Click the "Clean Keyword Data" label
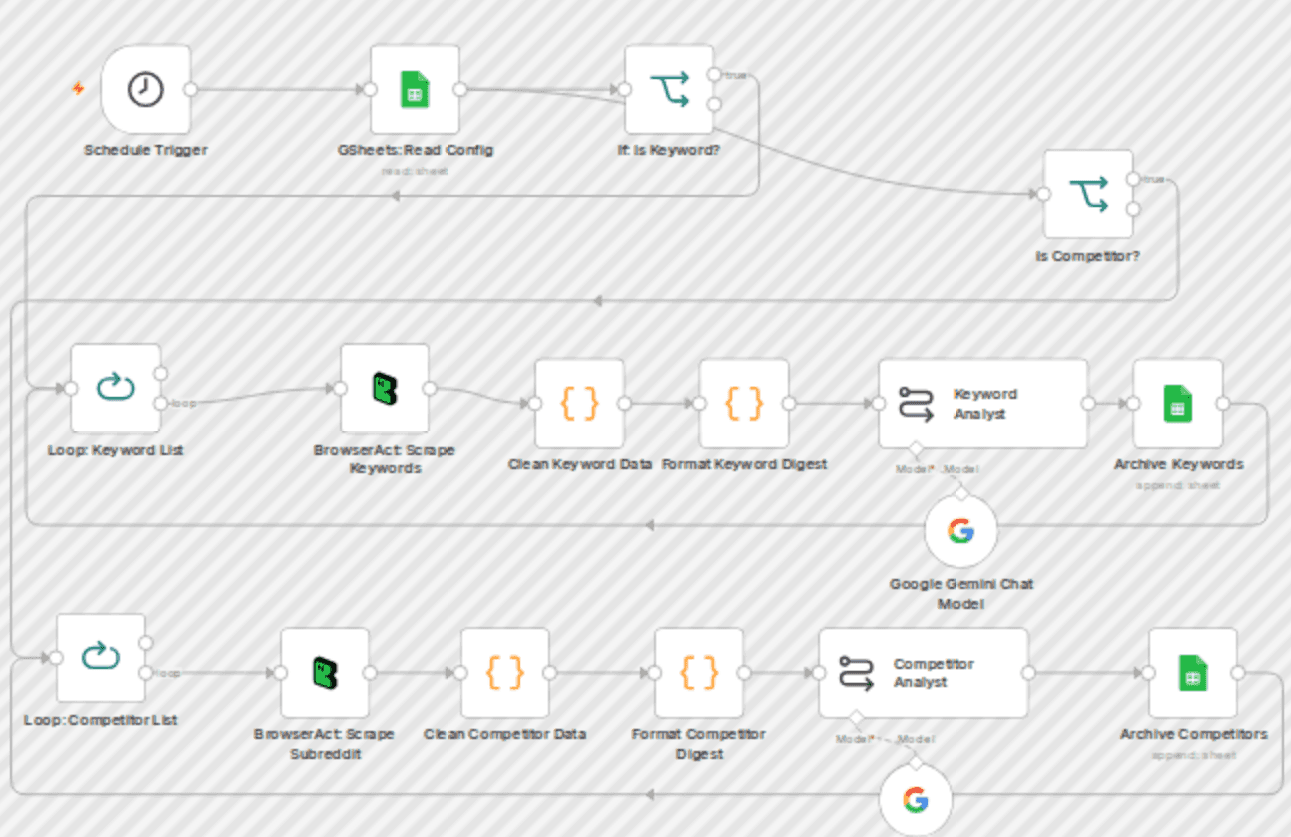This screenshot has width=1291, height=837. point(580,464)
